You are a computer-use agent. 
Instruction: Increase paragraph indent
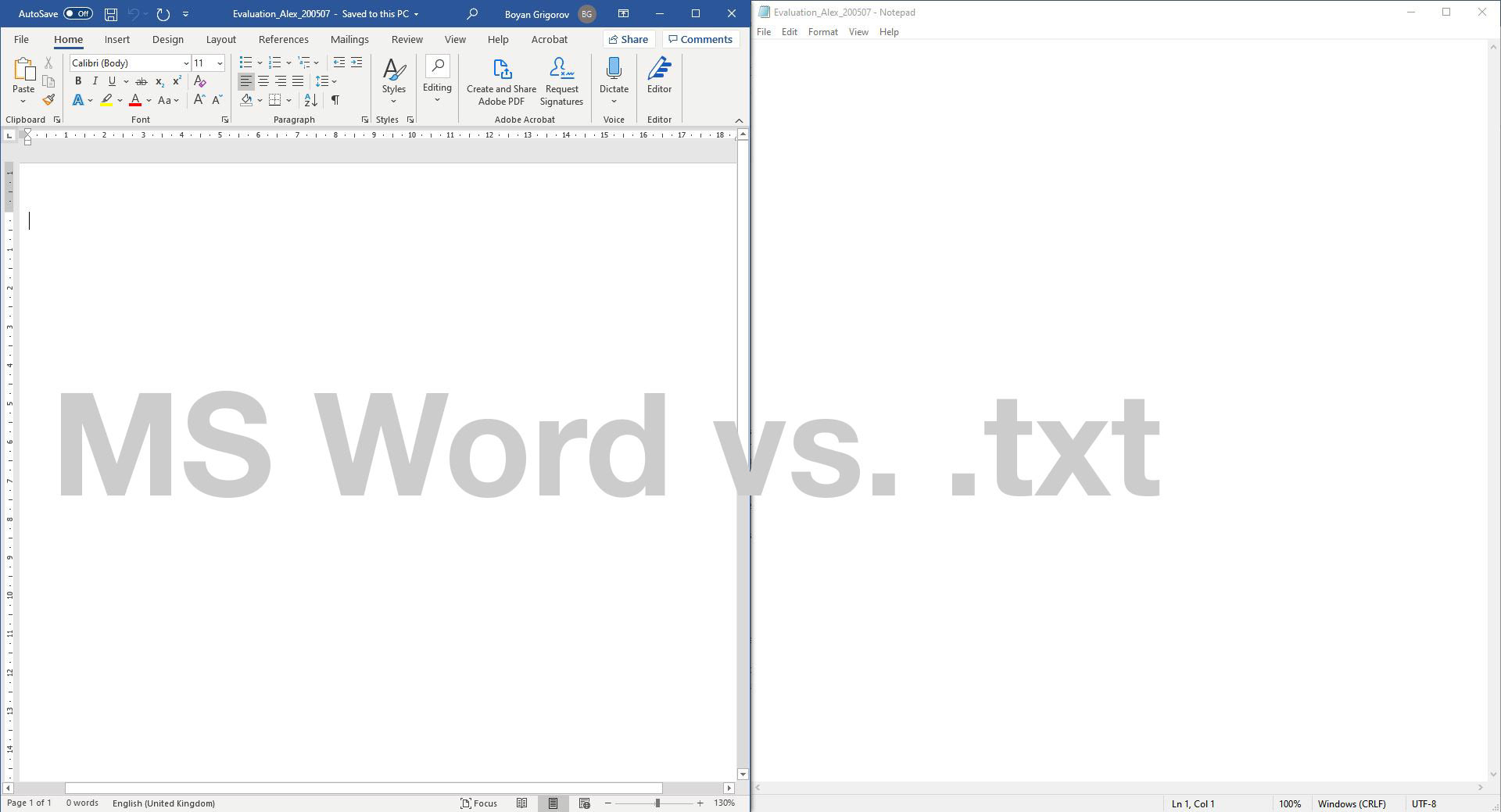pos(356,63)
